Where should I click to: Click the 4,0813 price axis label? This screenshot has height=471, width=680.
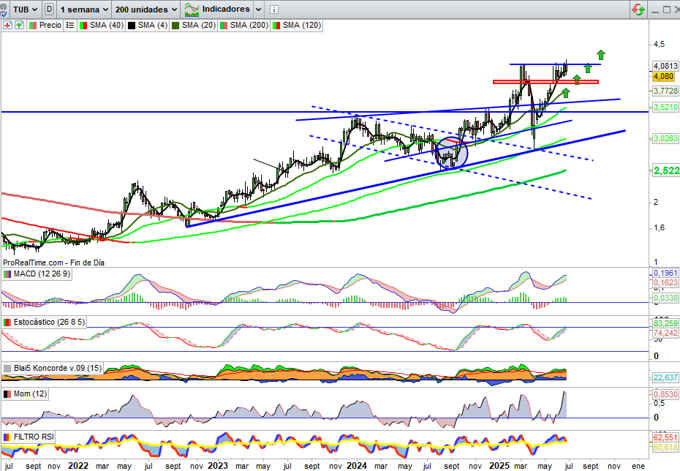[x=665, y=66]
